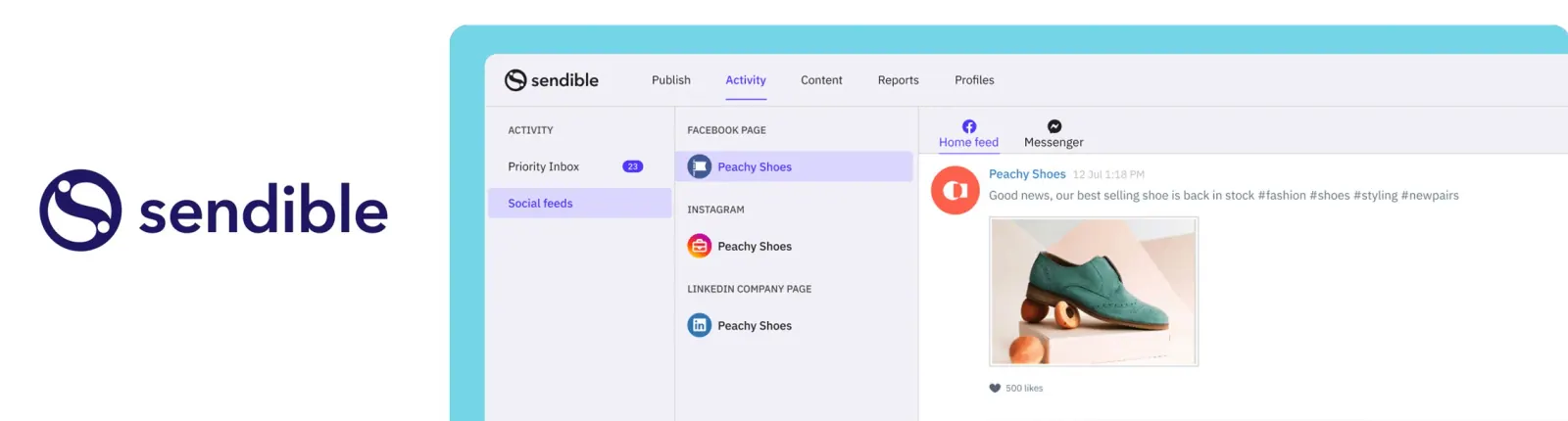Click the FACEBOOK PAGE heading
The width and height of the screenshot is (1568, 421).
coord(726,130)
